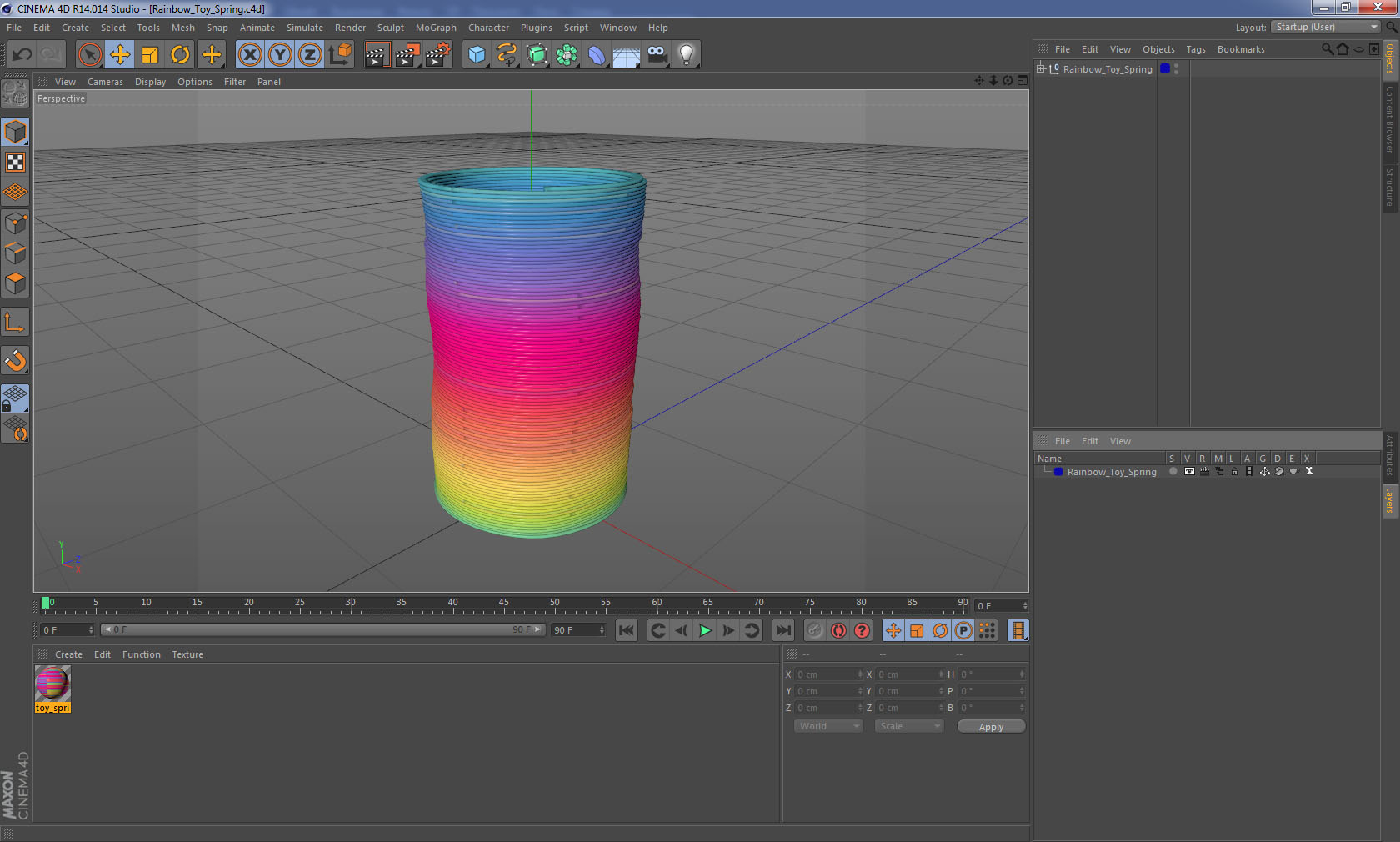Click the timeline-right frame 0 F stepper

(x=1025, y=605)
